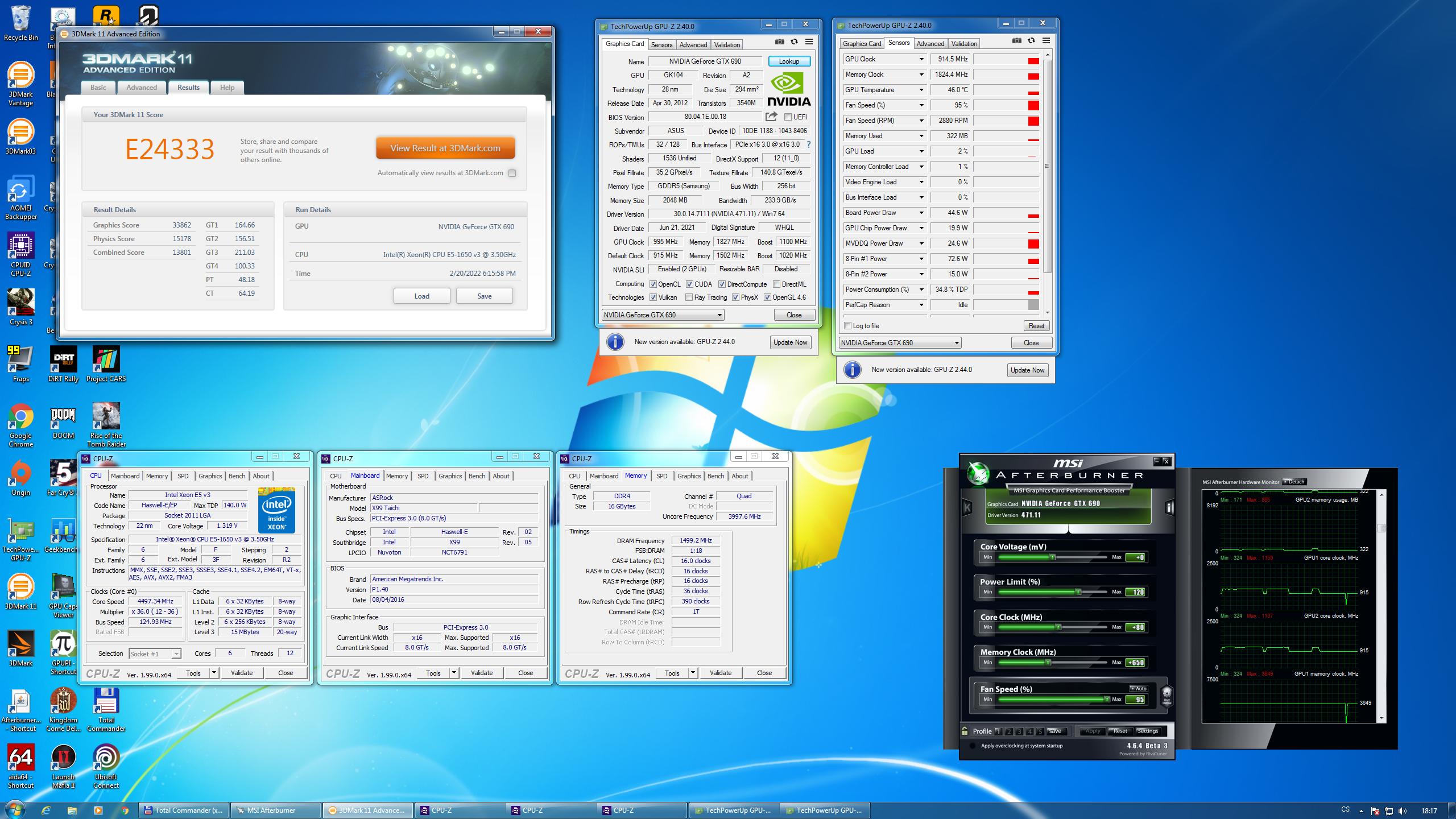Select Afterburner profile slot 2
1456x819 pixels.
[x=1009, y=731]
